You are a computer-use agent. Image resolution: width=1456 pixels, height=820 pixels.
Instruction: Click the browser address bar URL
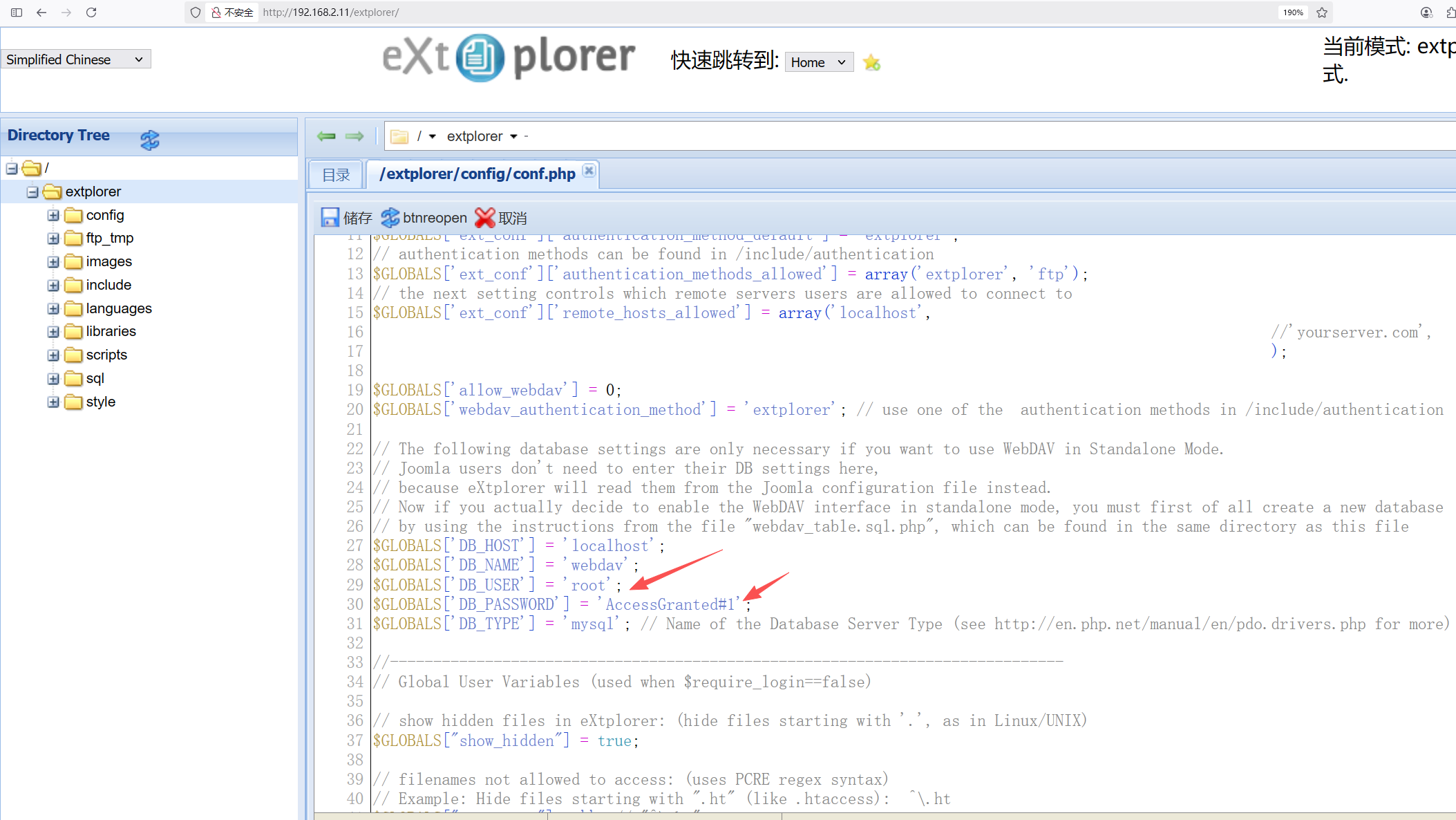[x=330, y=12]
